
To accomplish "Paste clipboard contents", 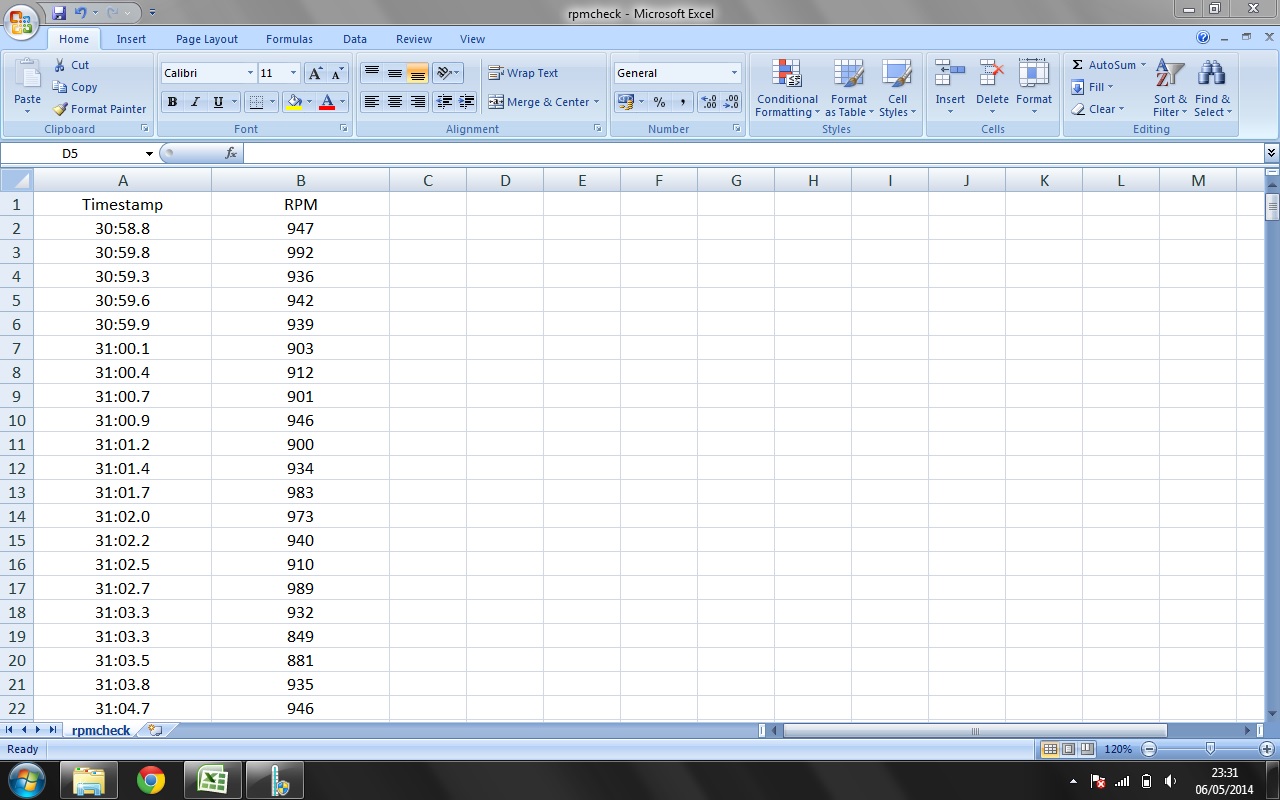I will pos(27,85).
